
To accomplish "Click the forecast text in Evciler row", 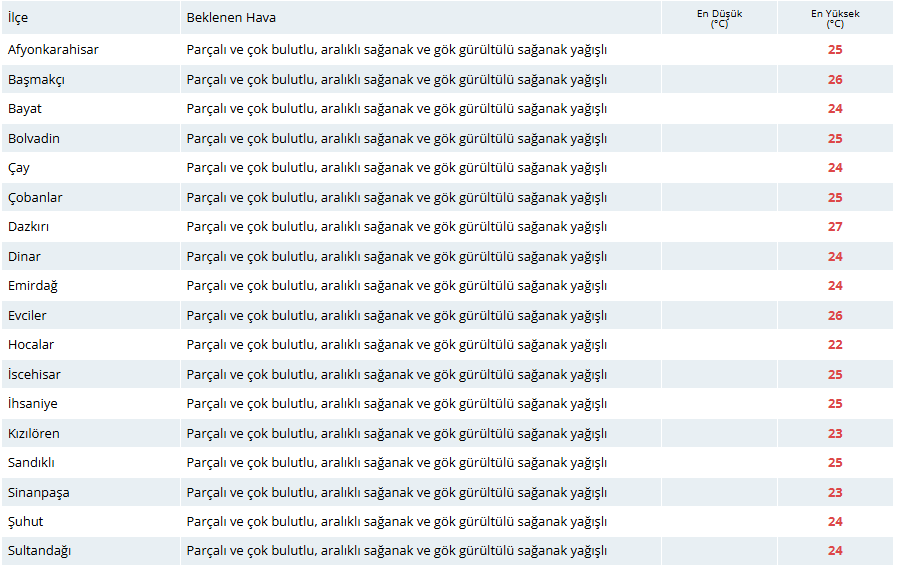I will click(396, 316).
